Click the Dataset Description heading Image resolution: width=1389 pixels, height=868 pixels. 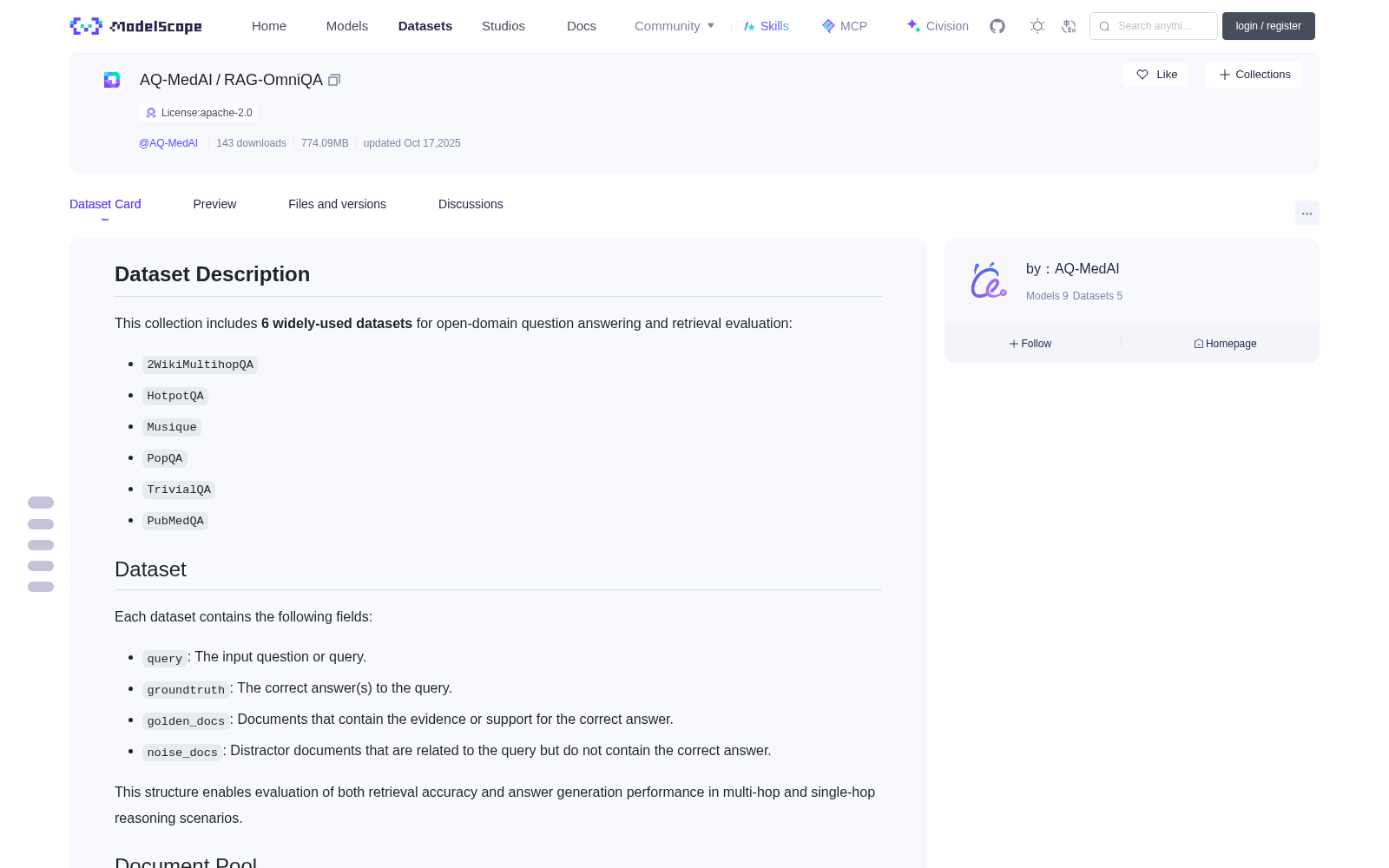pyautogui.click(x=212, y=274)
